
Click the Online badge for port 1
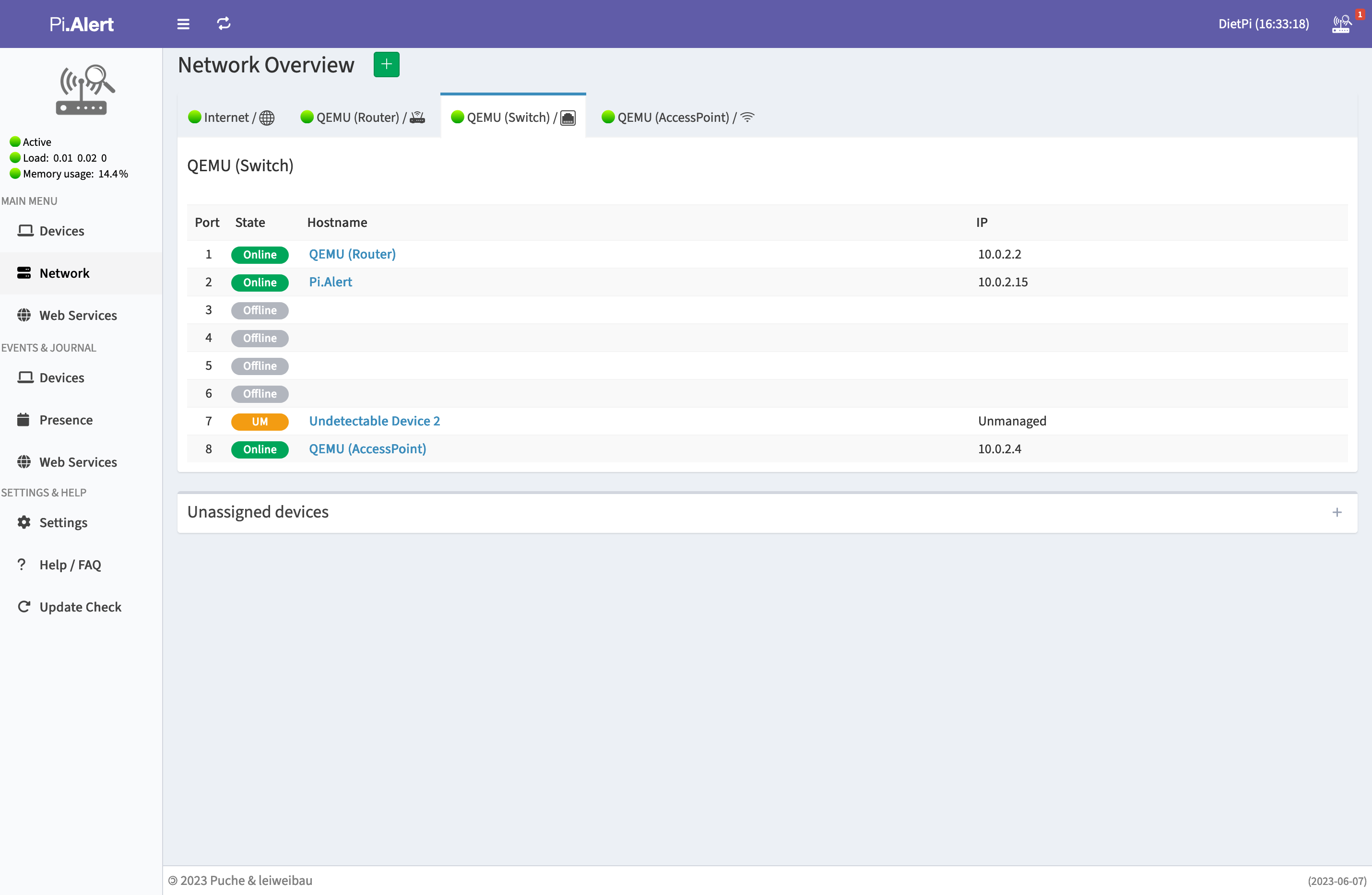(260, 255)
